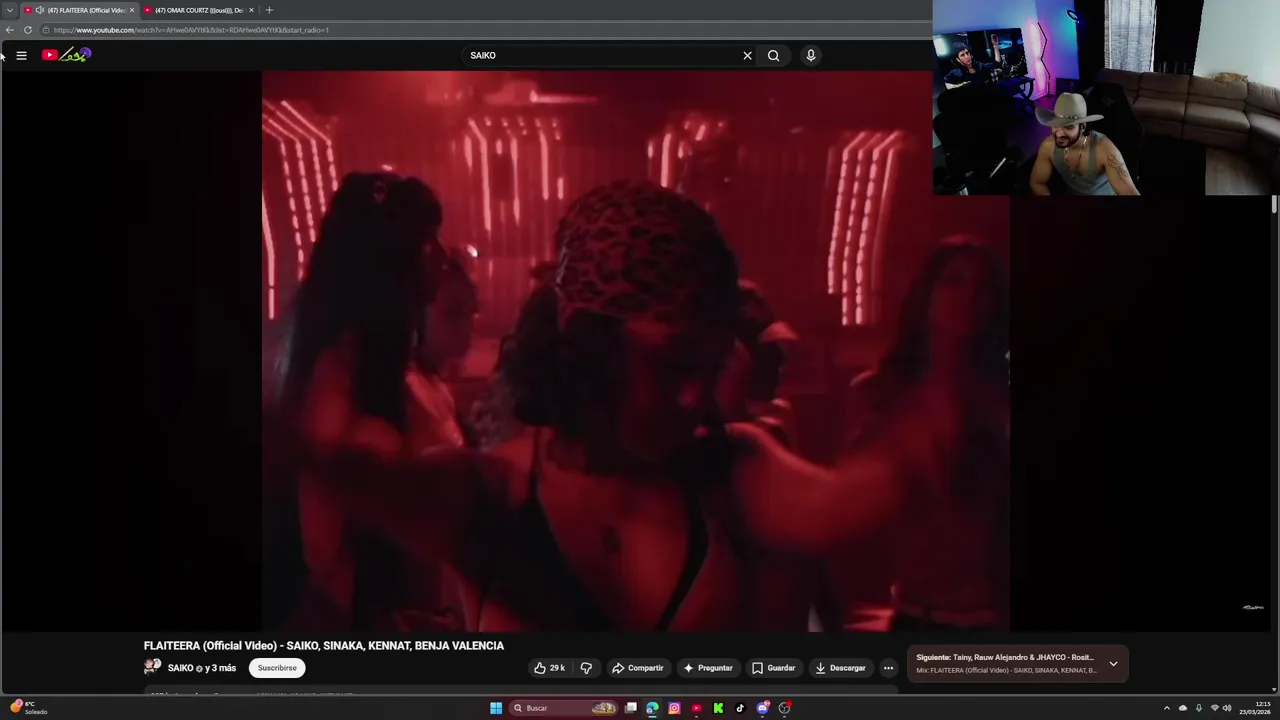Download video with Descargar button

(x=840, y=668)
